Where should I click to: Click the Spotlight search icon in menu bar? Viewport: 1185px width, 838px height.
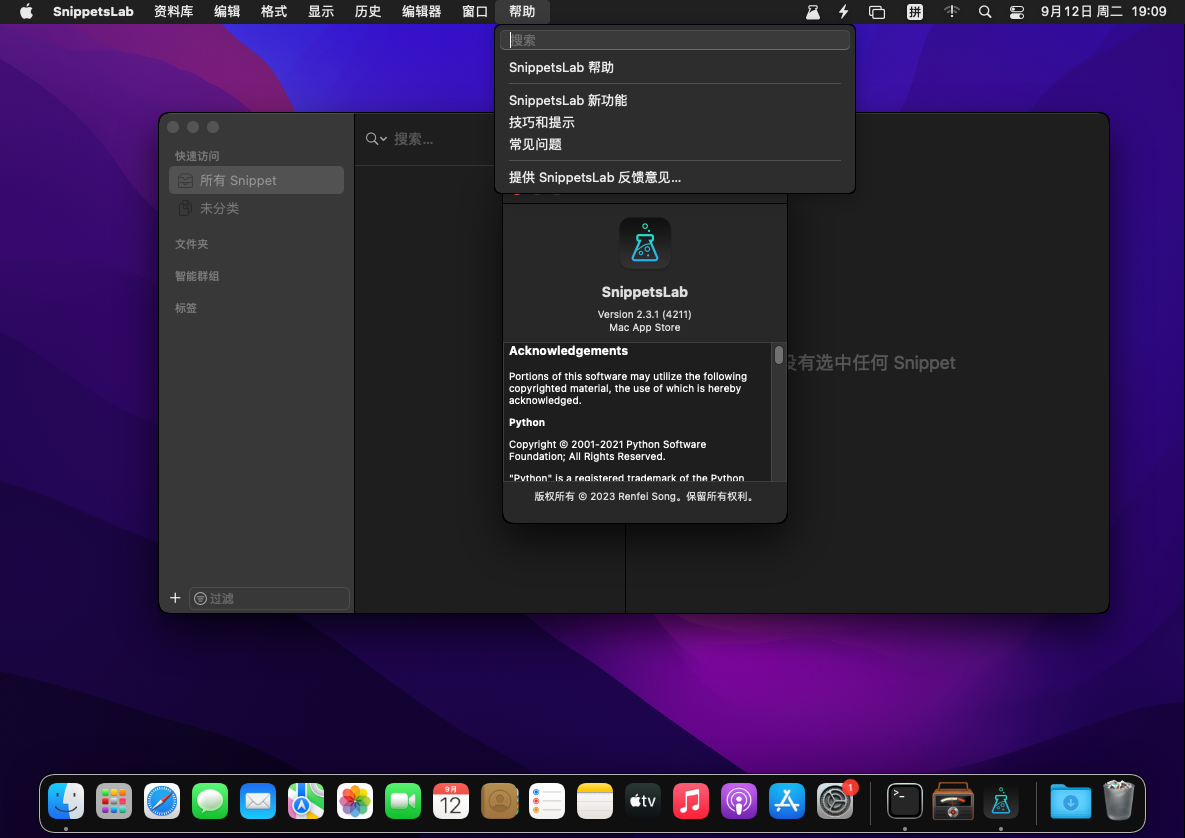[985, 12]
